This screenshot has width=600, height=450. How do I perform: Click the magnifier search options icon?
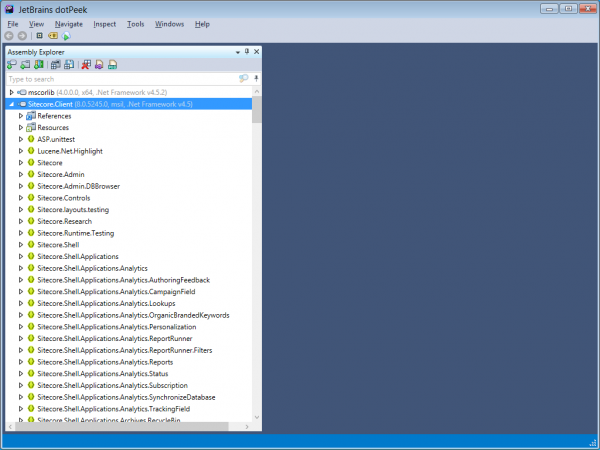point(243,78)
